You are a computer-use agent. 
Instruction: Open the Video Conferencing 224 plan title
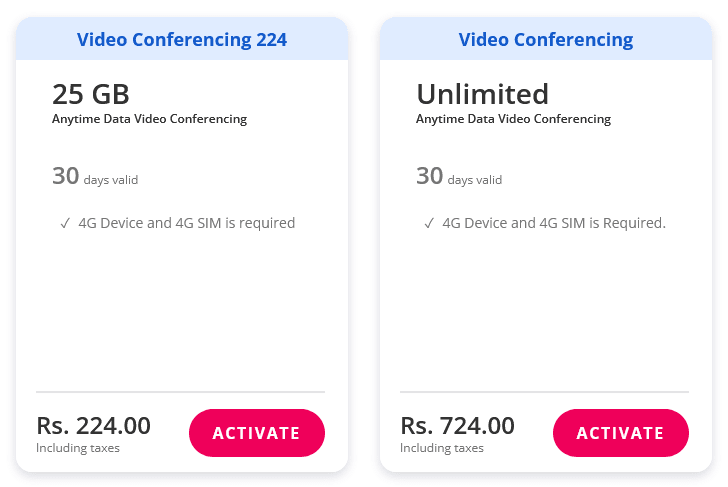pyautogui.click(x=182, y=40)
